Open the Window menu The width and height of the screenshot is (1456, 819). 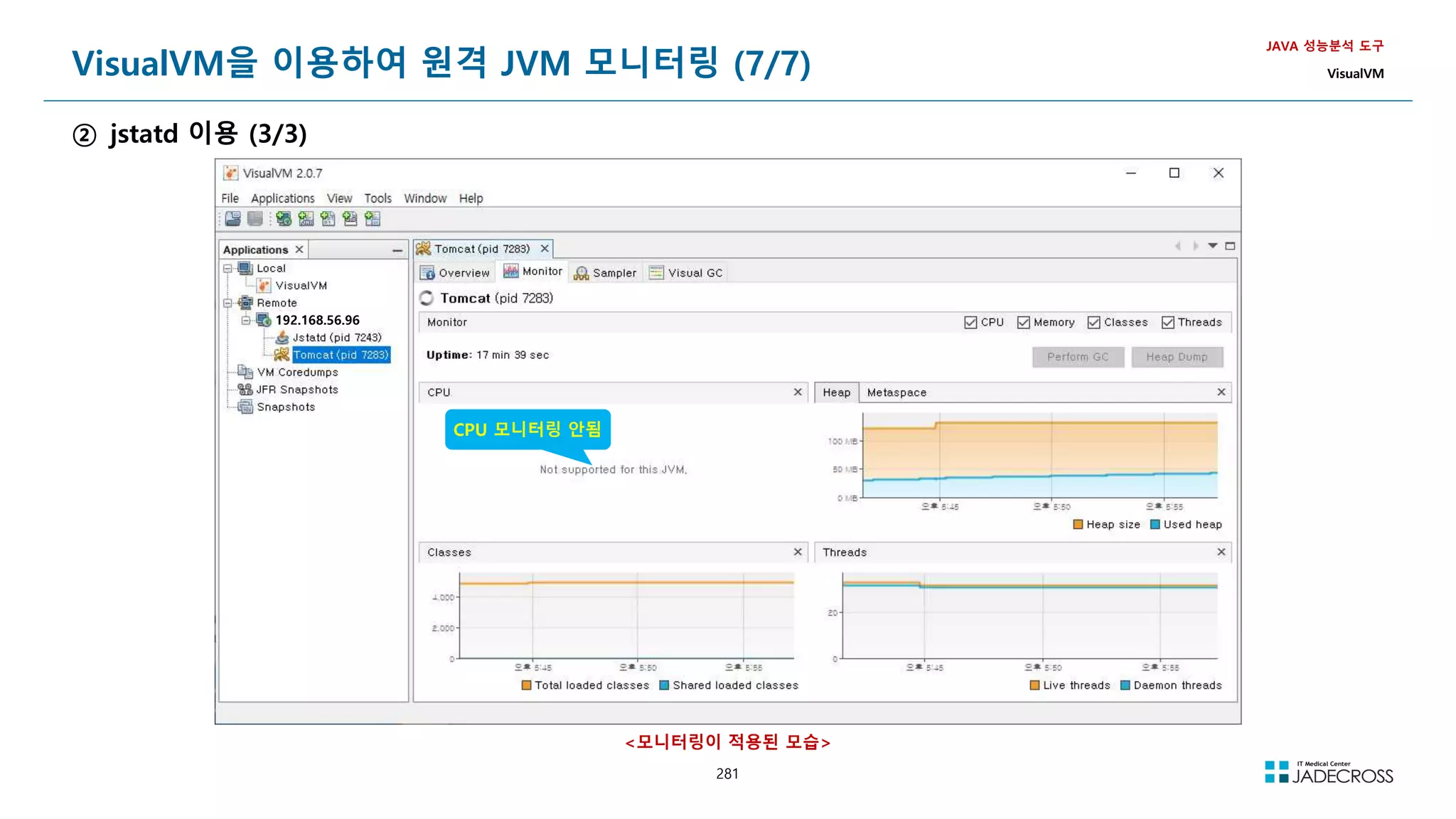click(x=425, y=198)
